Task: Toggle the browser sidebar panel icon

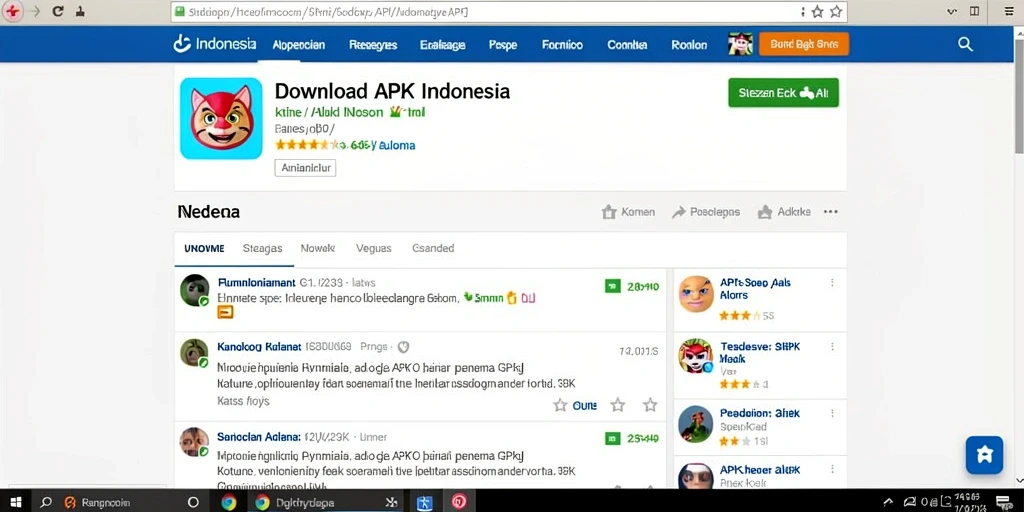Action: point(974,12)
